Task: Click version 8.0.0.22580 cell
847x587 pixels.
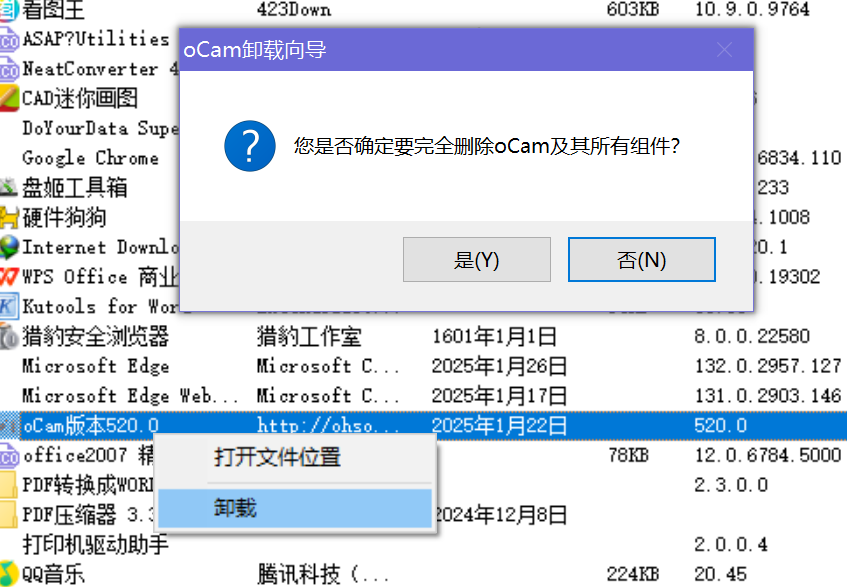Action: pyautogui.click(x=752, y=336)
